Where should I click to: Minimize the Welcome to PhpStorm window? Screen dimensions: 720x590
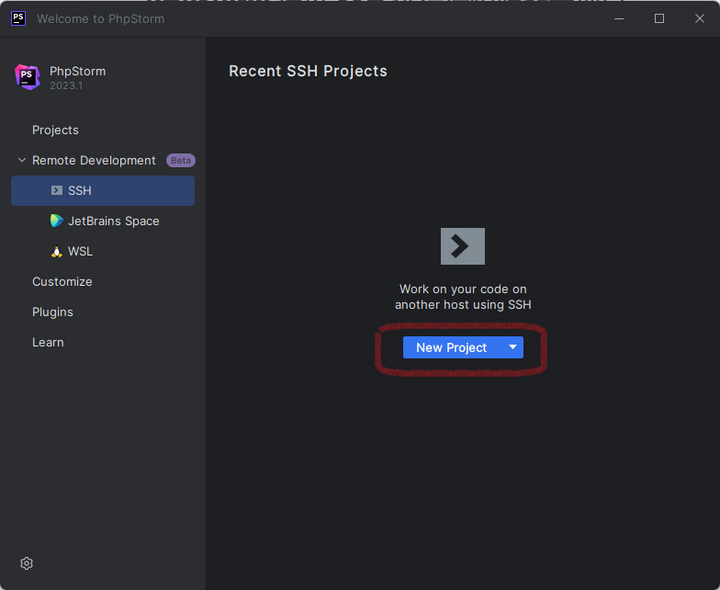coord(619,18)
